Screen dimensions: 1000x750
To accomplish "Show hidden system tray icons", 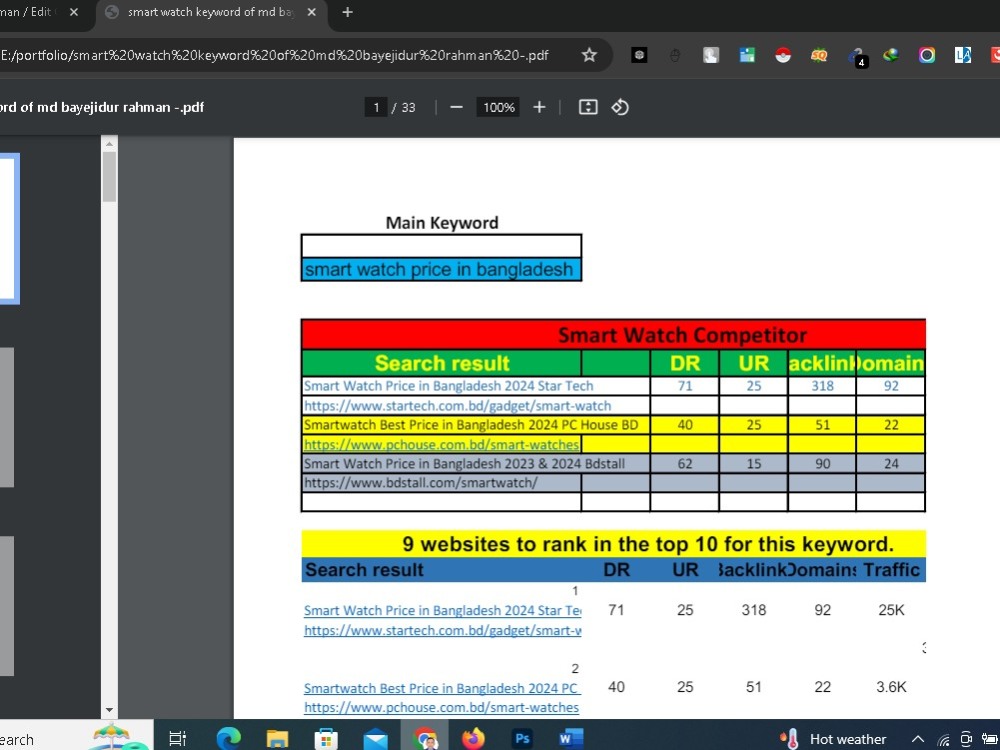I will [917, 739].
